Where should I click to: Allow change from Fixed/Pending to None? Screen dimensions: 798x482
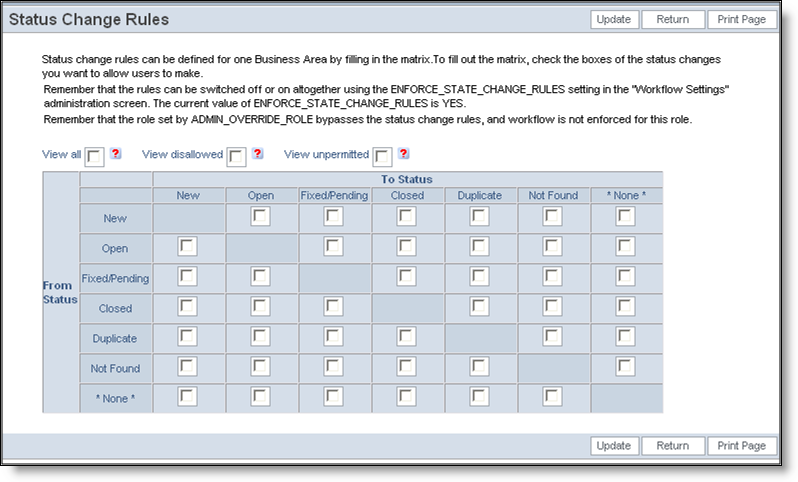pyautogui.click(x=625, y=276)
